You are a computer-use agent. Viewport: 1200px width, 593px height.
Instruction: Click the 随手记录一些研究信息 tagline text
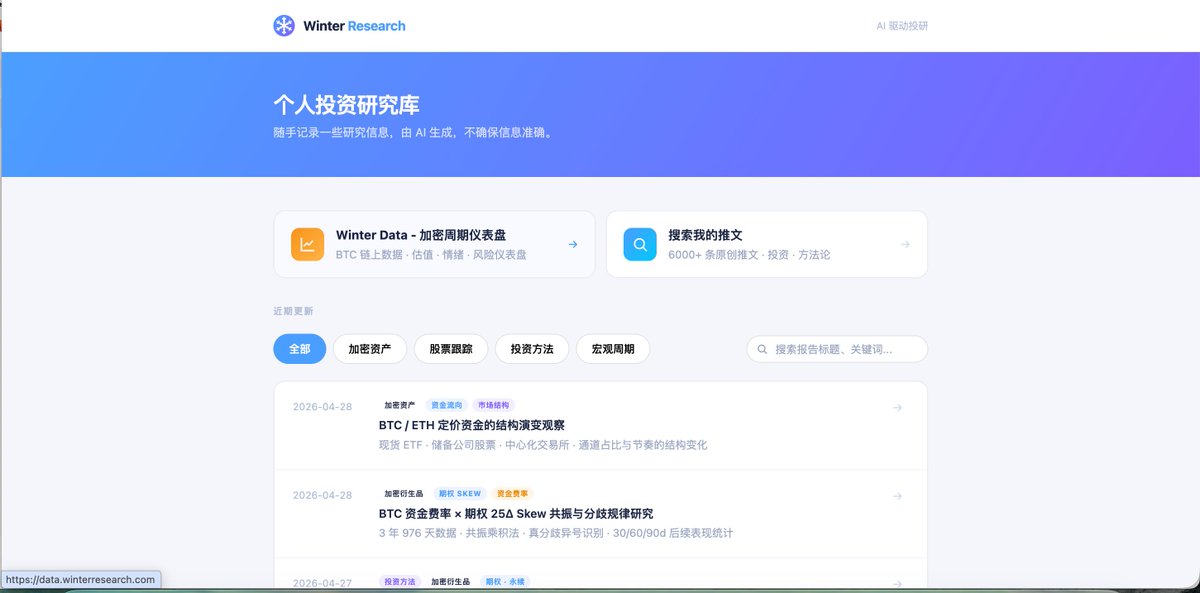[x=413, y=132]
